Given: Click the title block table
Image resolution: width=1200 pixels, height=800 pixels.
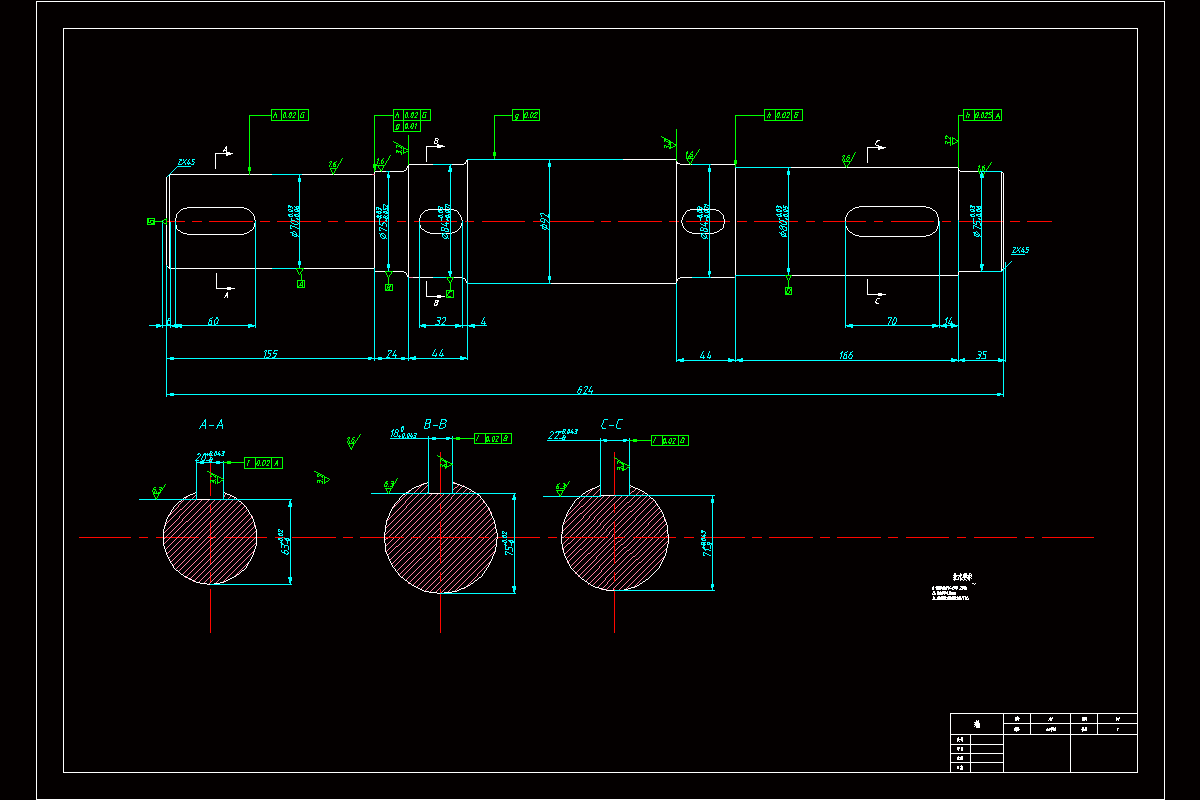Looking at the screenshot, I should [x=1042, y=742].
